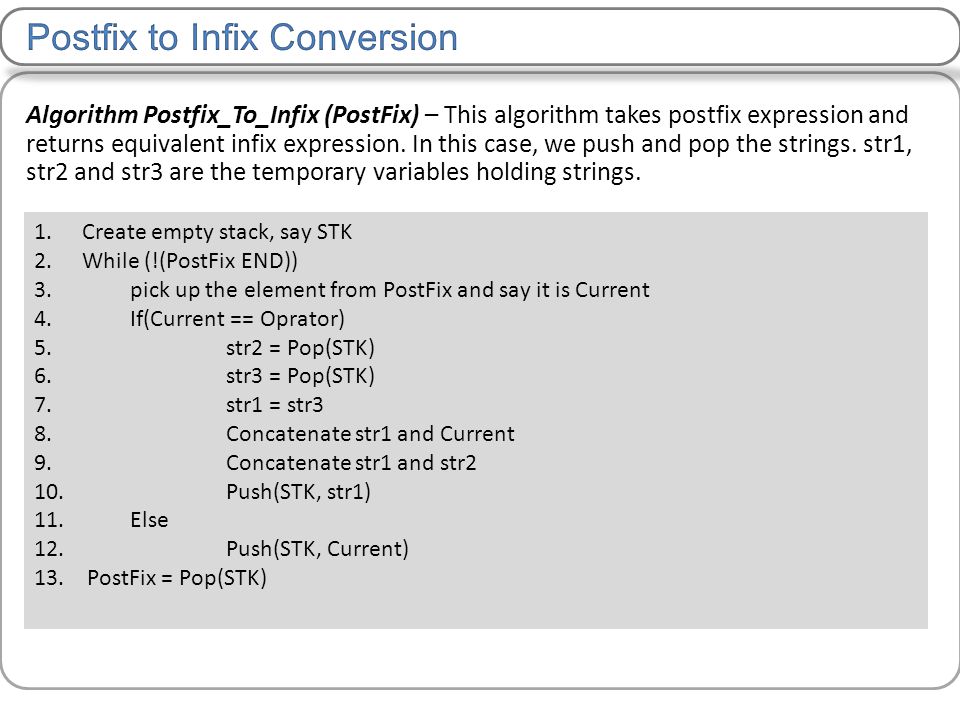Viewport: 960px width, 720px height.
Task: Click empty gray area below the algorithm
Action: tap(476, 610)
